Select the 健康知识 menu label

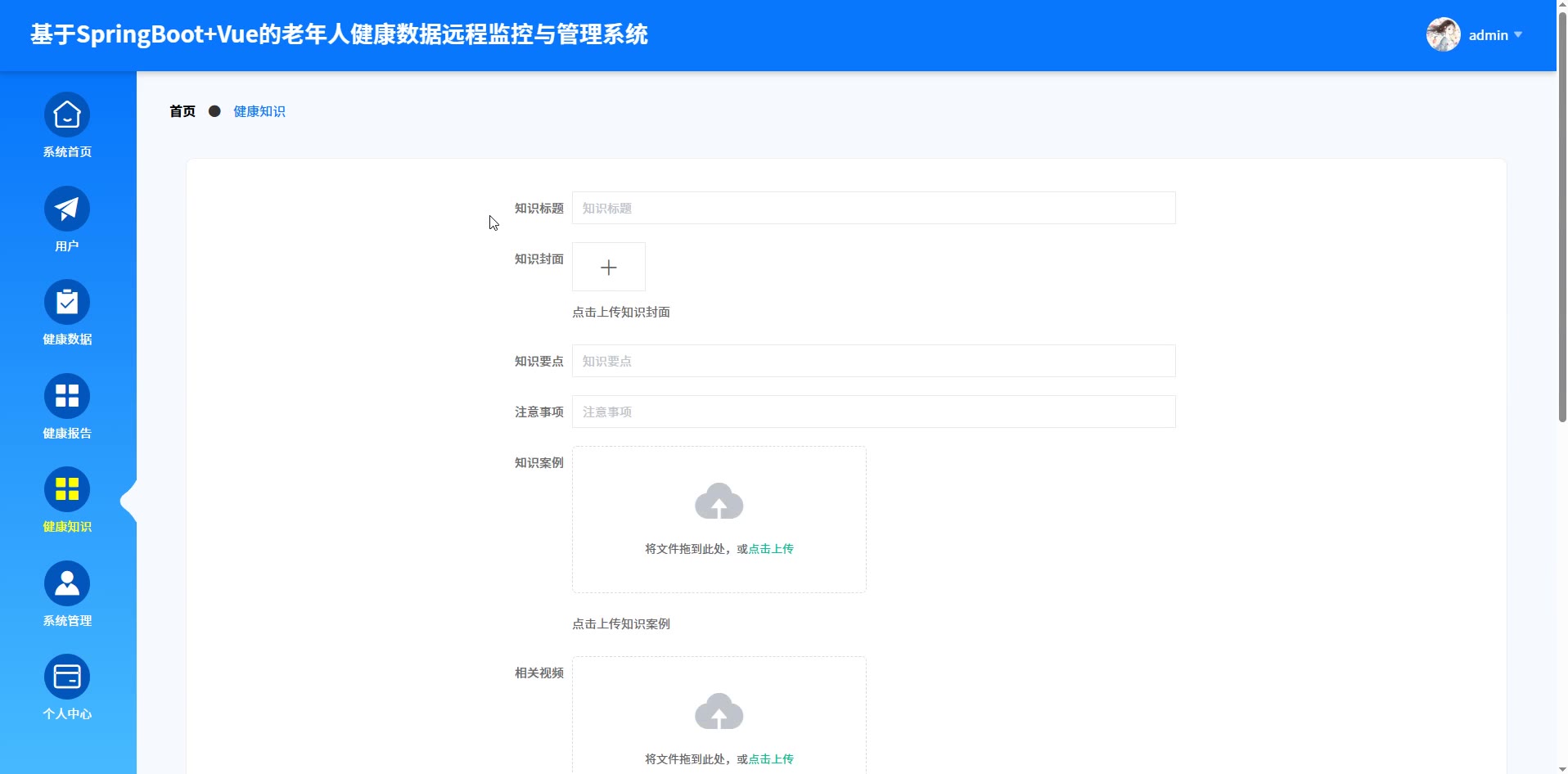(67, 527)
